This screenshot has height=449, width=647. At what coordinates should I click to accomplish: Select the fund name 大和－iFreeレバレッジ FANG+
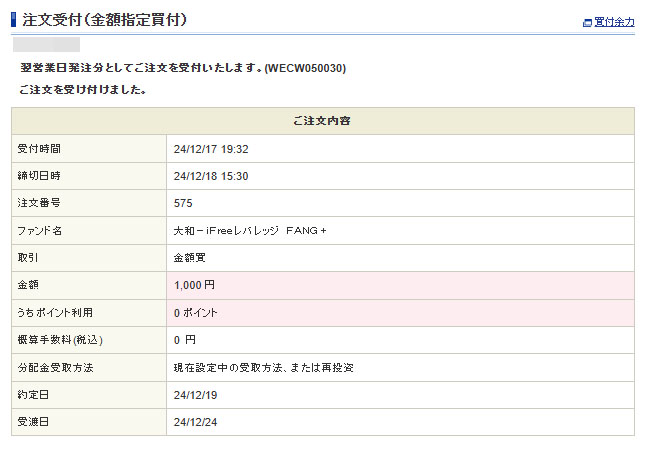[250, 231]
